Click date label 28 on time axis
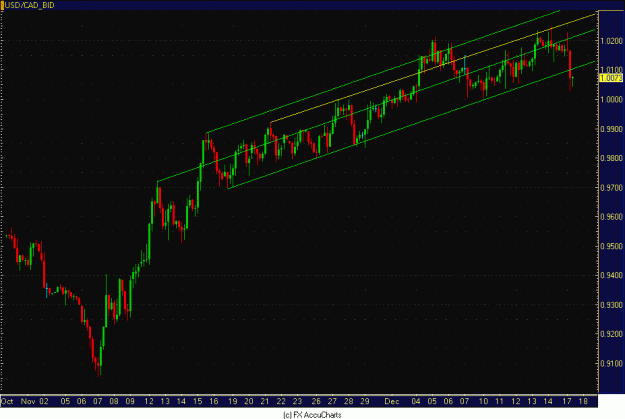The image size is (625, 419). click(x=349, y=401)
